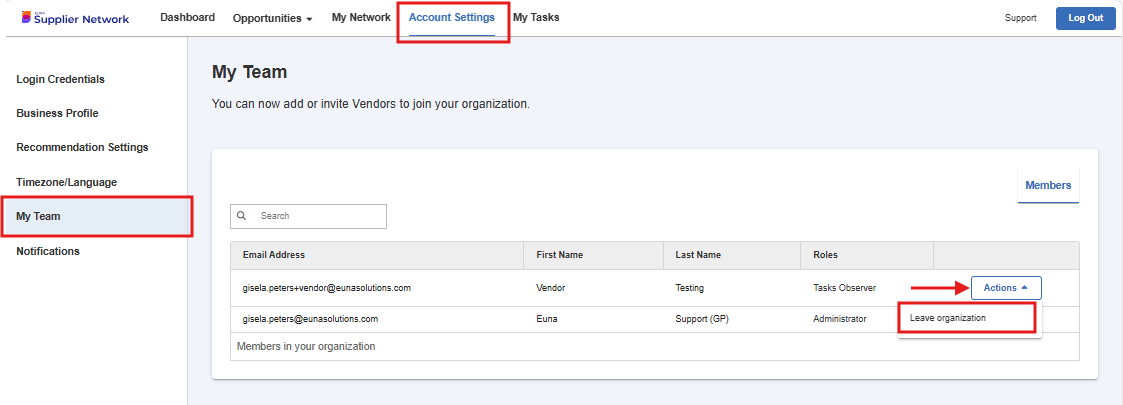Screen dimensions: 1123x405
Task: Open Recommendation Settings in sidebar
Action: [82, 148]
